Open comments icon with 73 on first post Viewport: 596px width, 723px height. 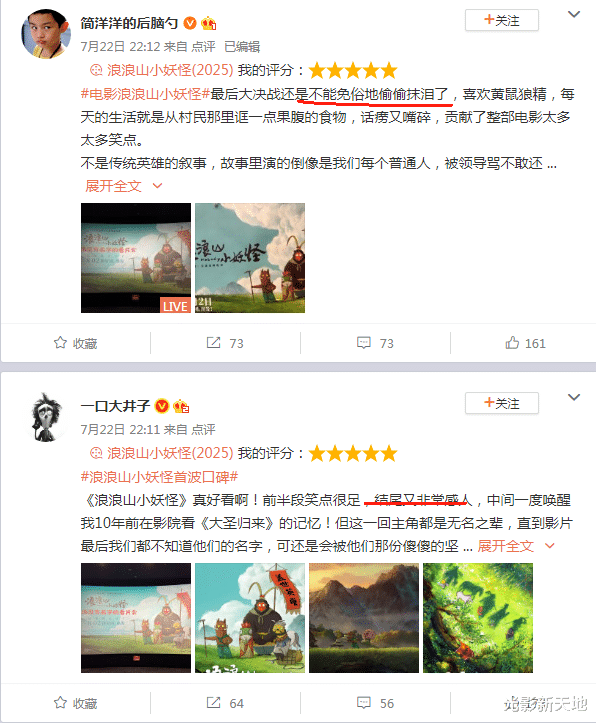coord(364,343)
